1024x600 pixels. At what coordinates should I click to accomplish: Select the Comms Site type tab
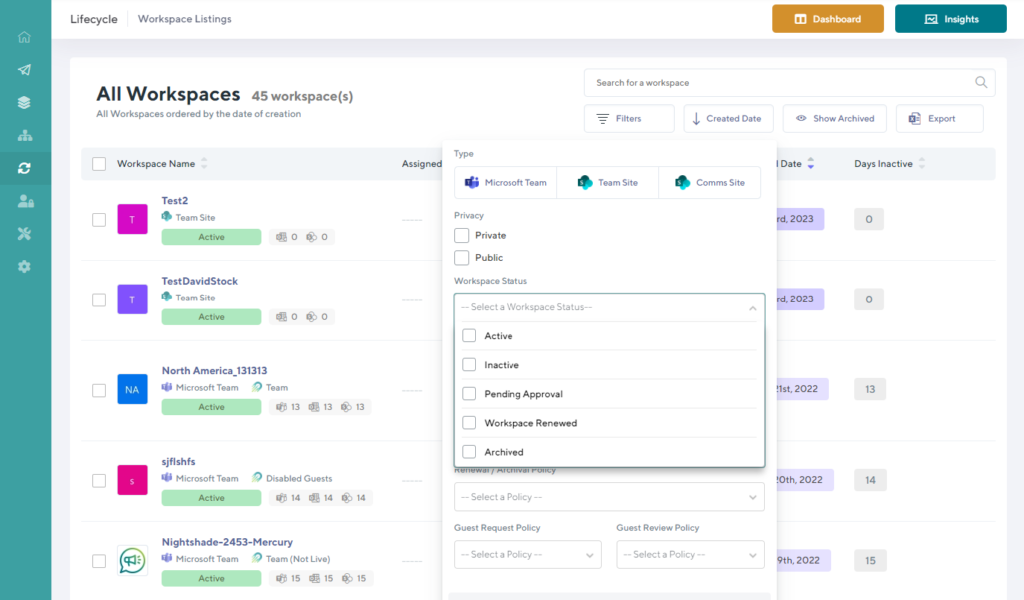pos(709,182)
